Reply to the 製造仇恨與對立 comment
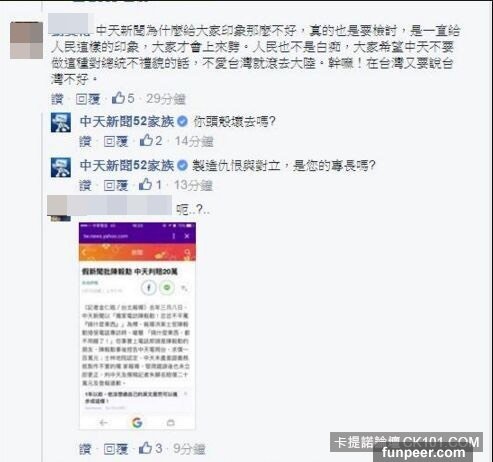Image resolution: width=493 pixels, height=462 pixels. [116, 185]
